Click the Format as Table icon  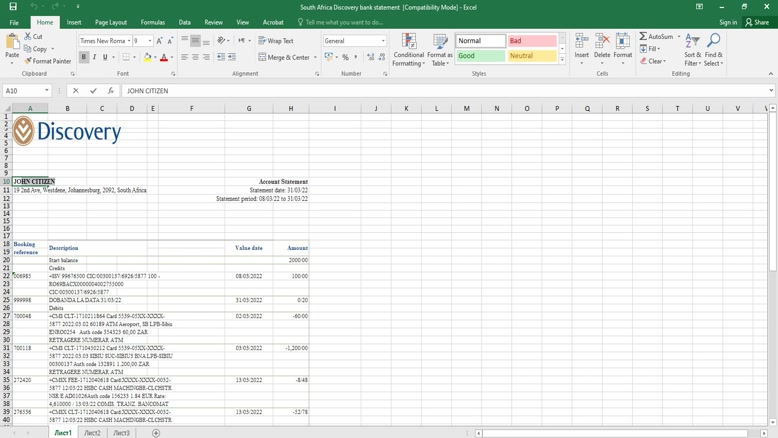440,50
